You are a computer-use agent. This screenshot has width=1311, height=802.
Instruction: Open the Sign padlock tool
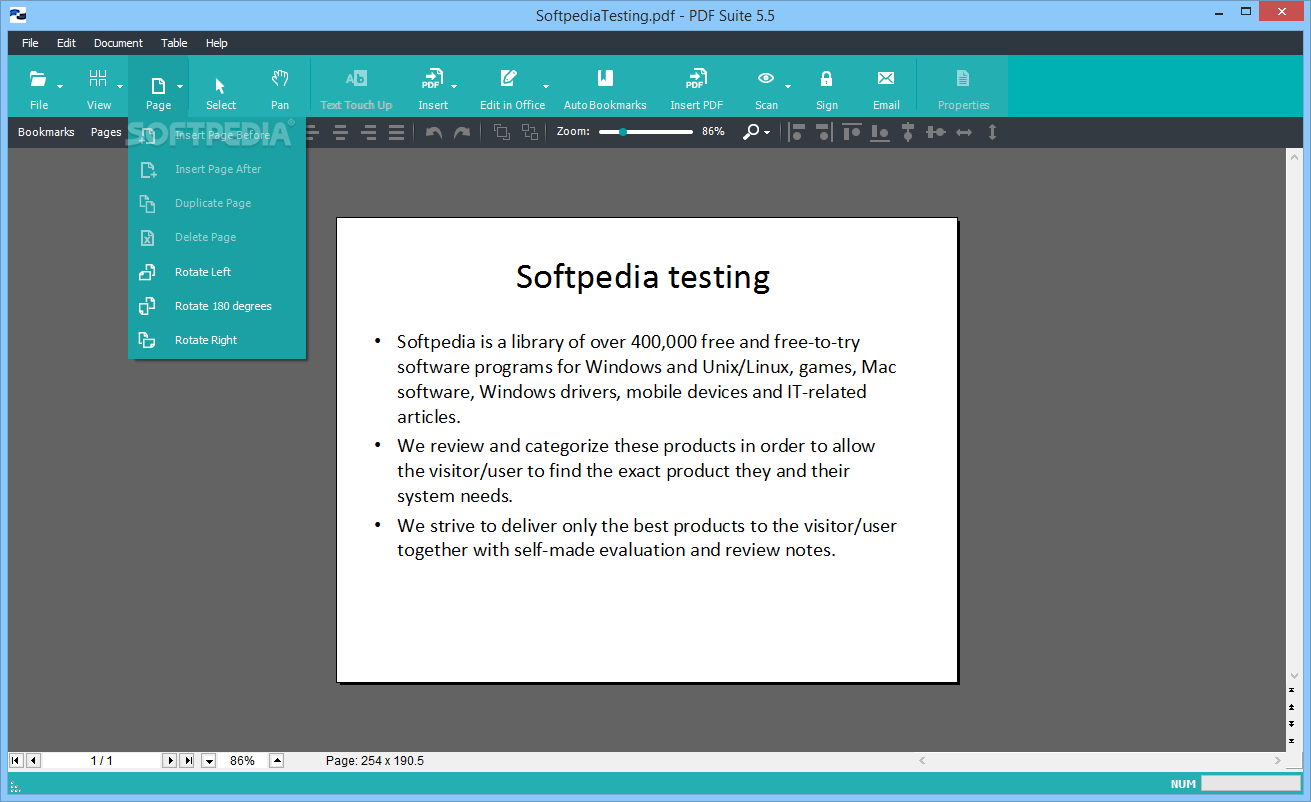(x=826, y=88)
